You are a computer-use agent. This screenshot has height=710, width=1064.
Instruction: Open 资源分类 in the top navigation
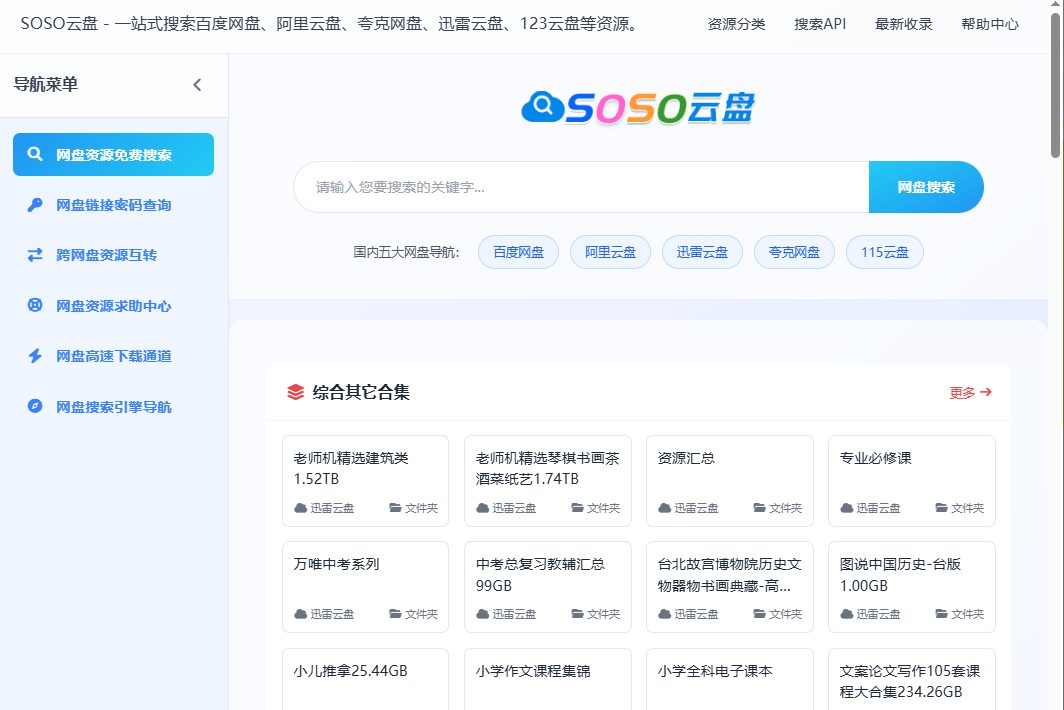(736, 24)
